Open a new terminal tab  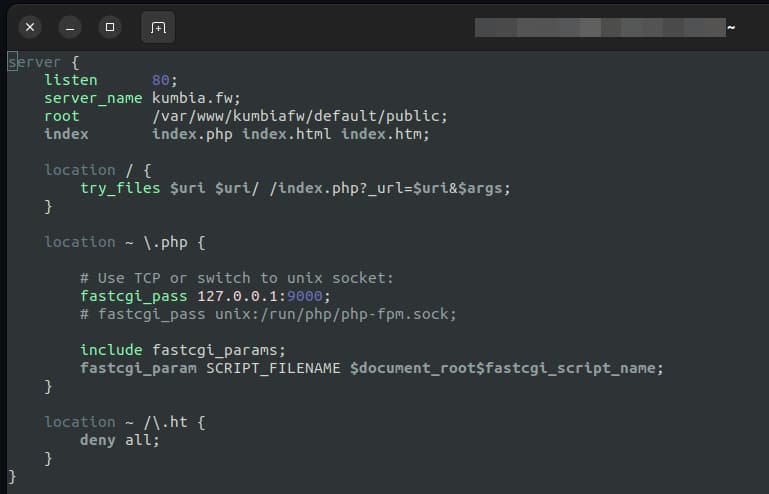pos(158,27)
